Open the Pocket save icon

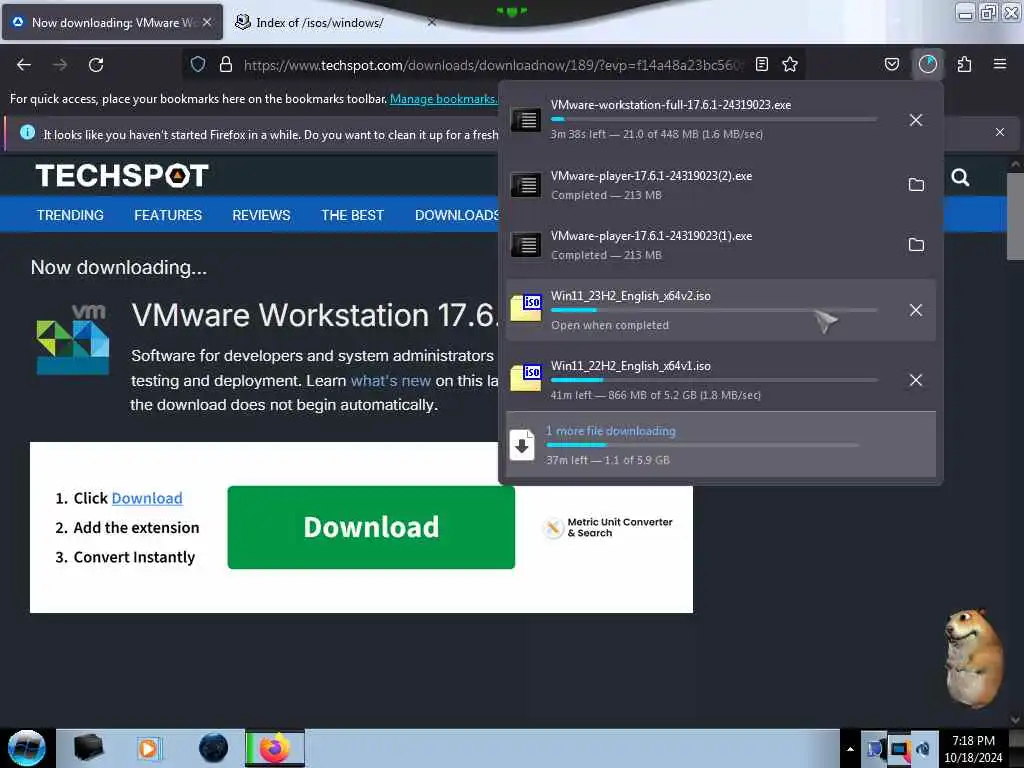pos(891,64)
